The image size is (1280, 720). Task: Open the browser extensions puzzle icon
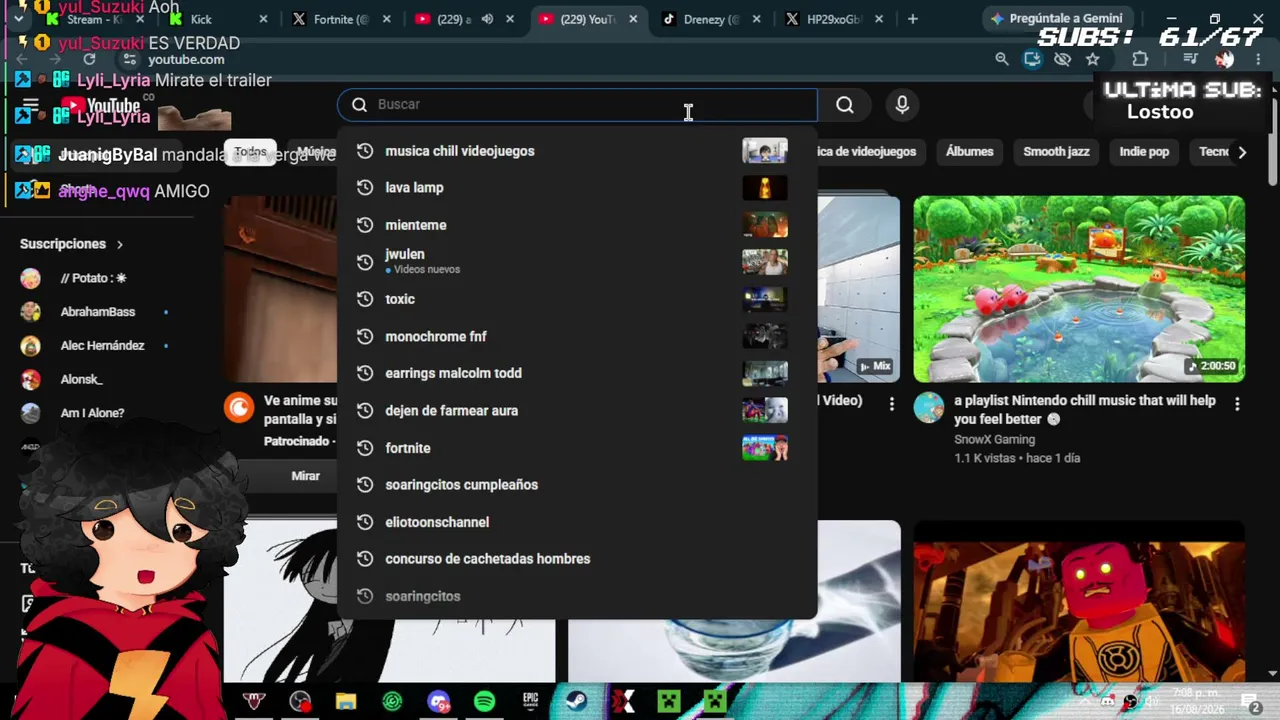1140,60
